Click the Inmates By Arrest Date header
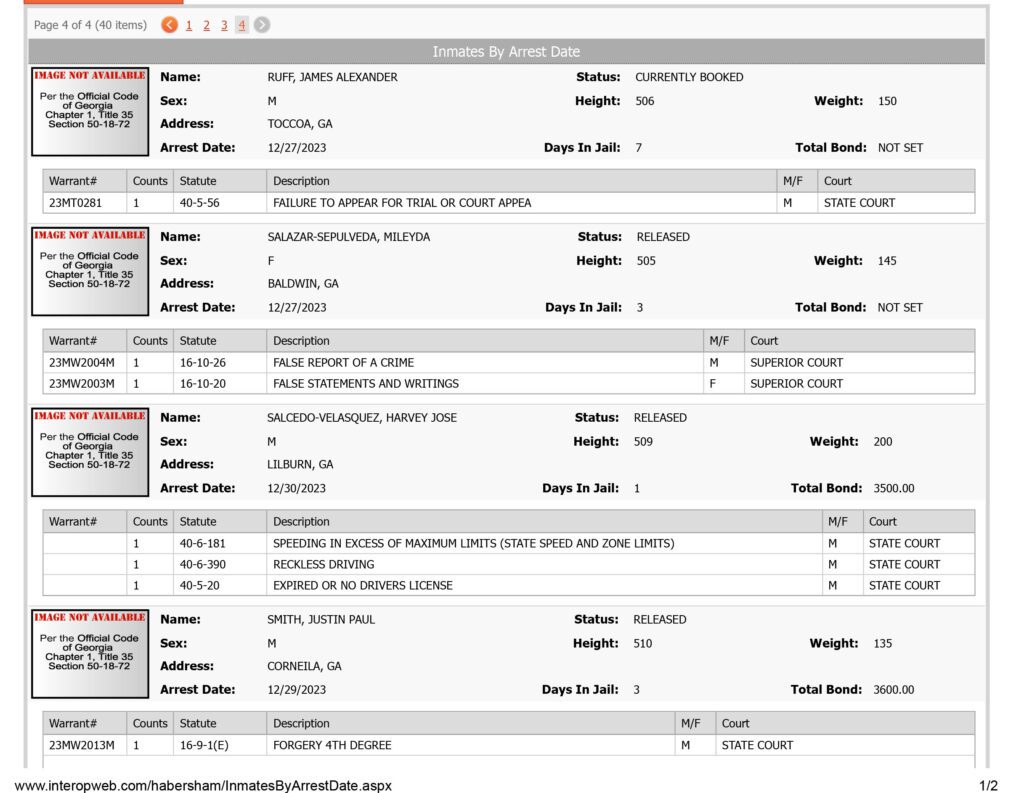This screenshot has width=1024, height=793. [506, 52]
